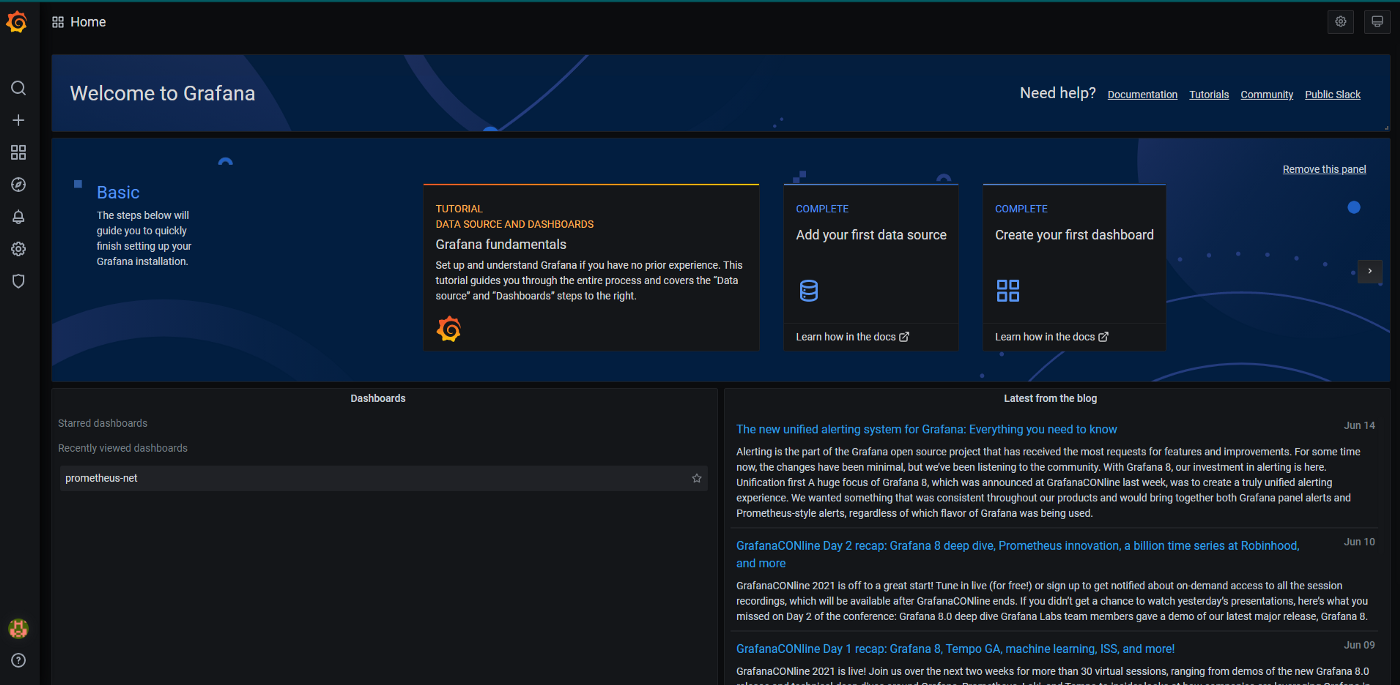The height and width of the screenshot is (685, 1400).
Task: Open the Explore compass icon
Action: (x=18, y=184)
